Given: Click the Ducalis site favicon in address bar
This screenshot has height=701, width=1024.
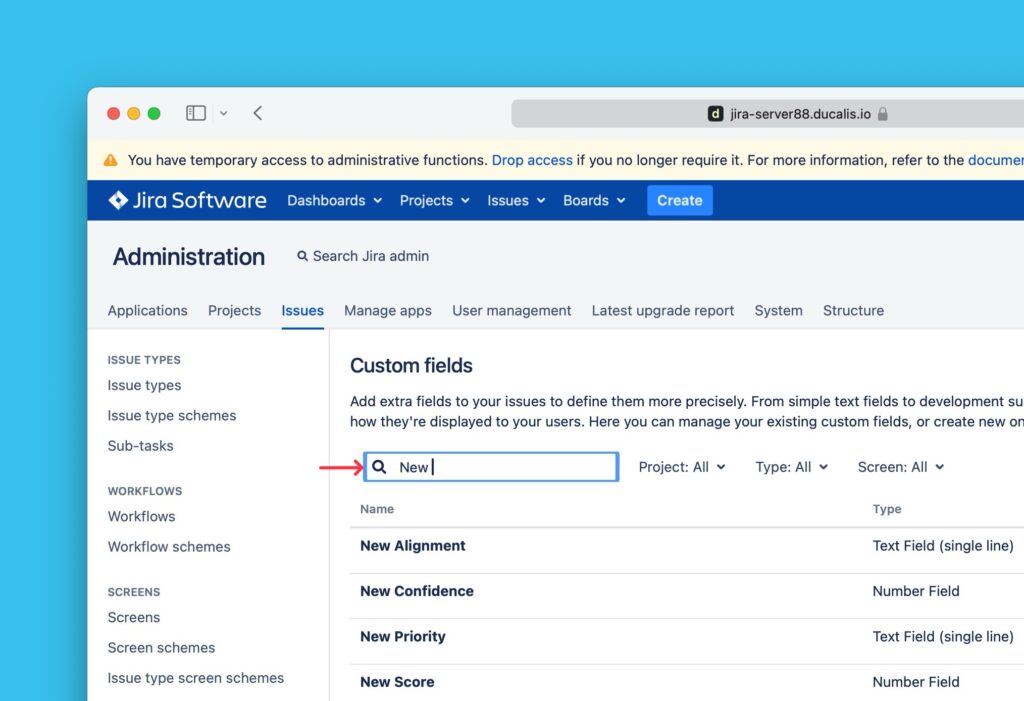Looking at the screenshot, I should coord(715,114).
